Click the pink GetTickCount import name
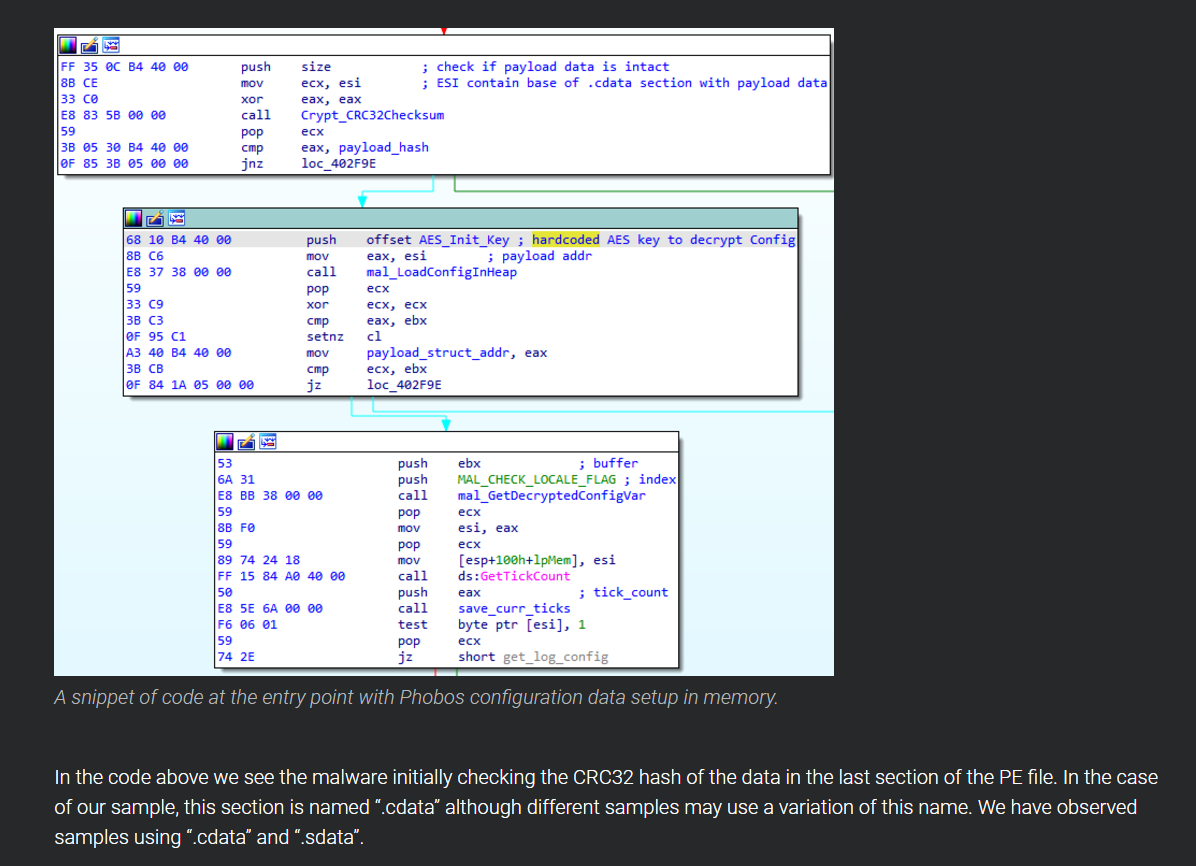Image resolution: width=1196 pixels, height=866 pixels. (x=526, y=576)
